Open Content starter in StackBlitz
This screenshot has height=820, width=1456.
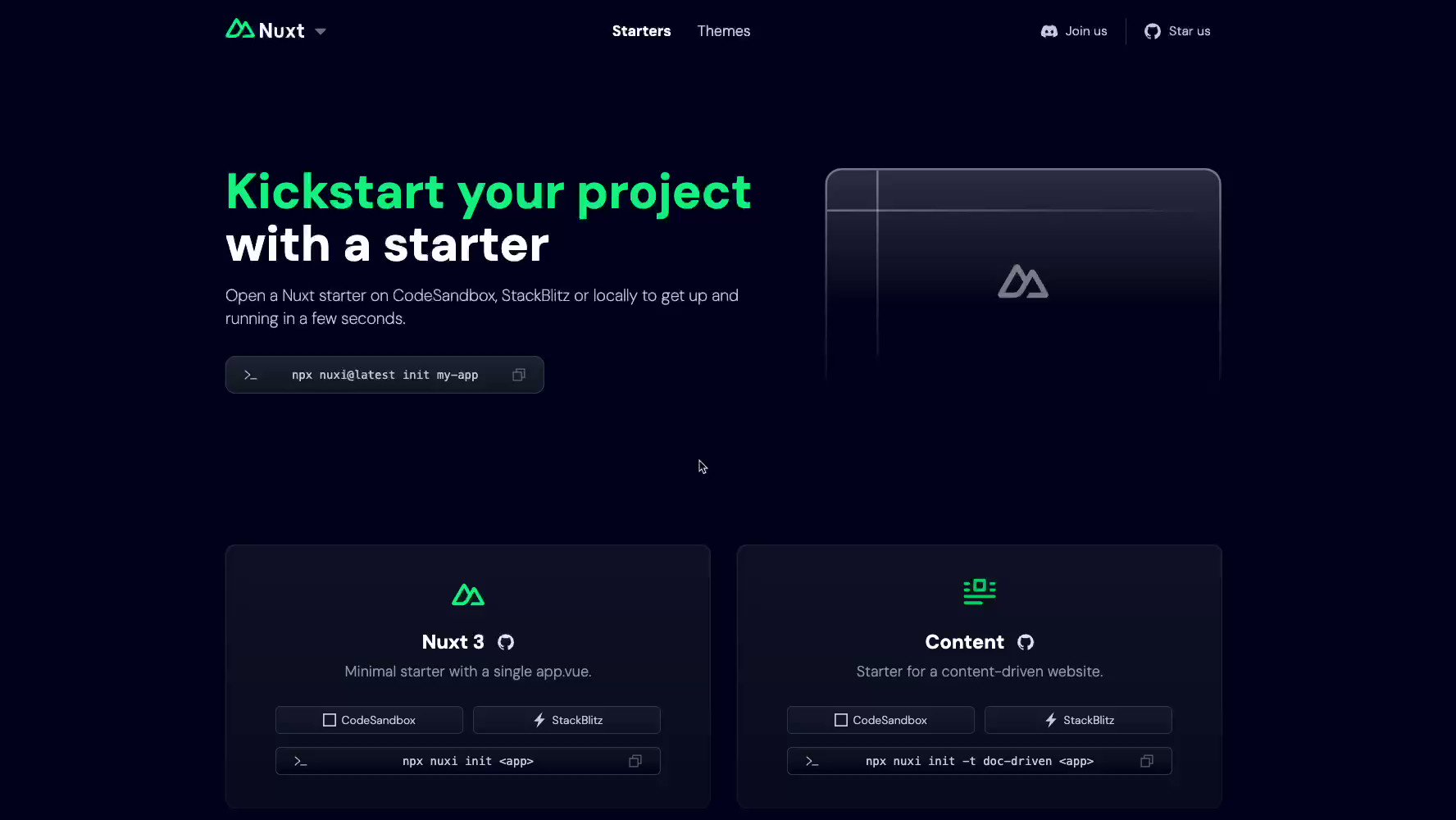1078,720
